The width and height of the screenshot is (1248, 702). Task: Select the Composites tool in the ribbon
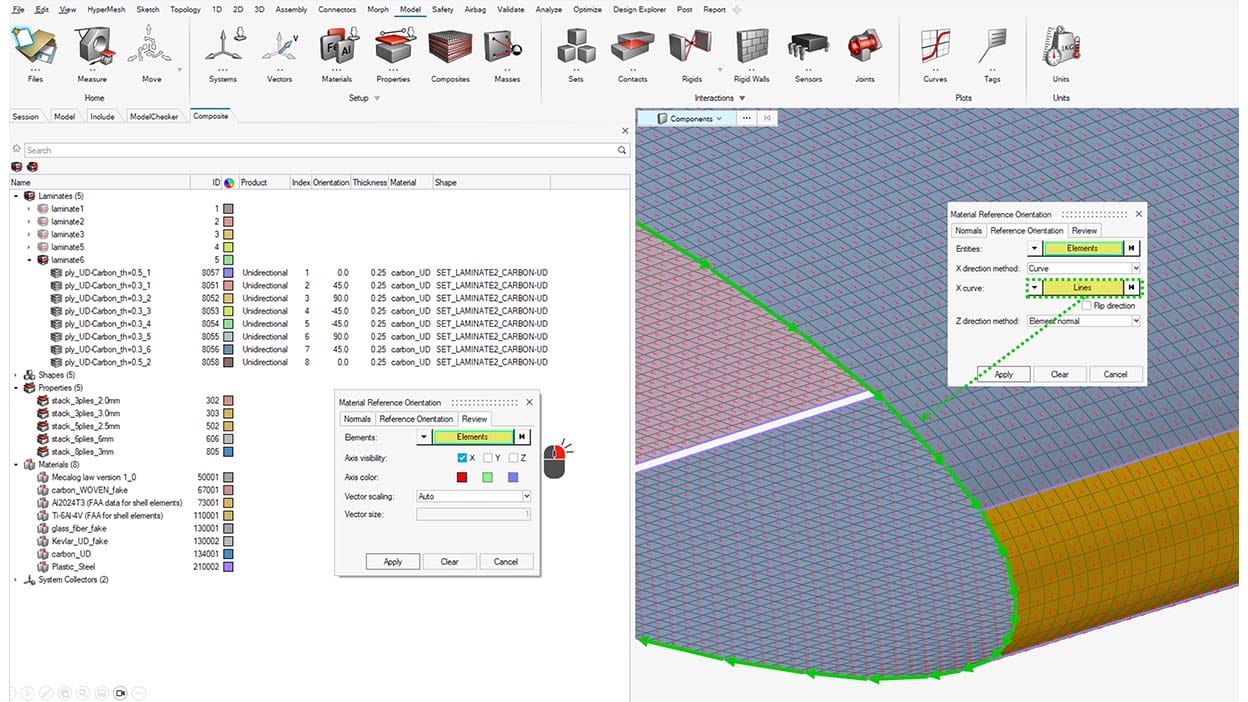coord(450,50)
